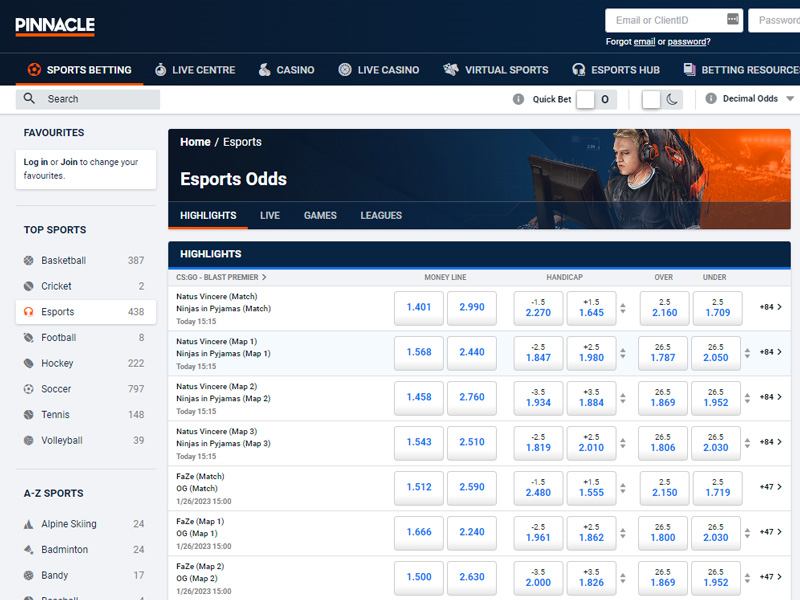The width and height of the screenshot is (800, 600).
Task: Switch to the Leagues tab
Action: click(x=381, y=215)
